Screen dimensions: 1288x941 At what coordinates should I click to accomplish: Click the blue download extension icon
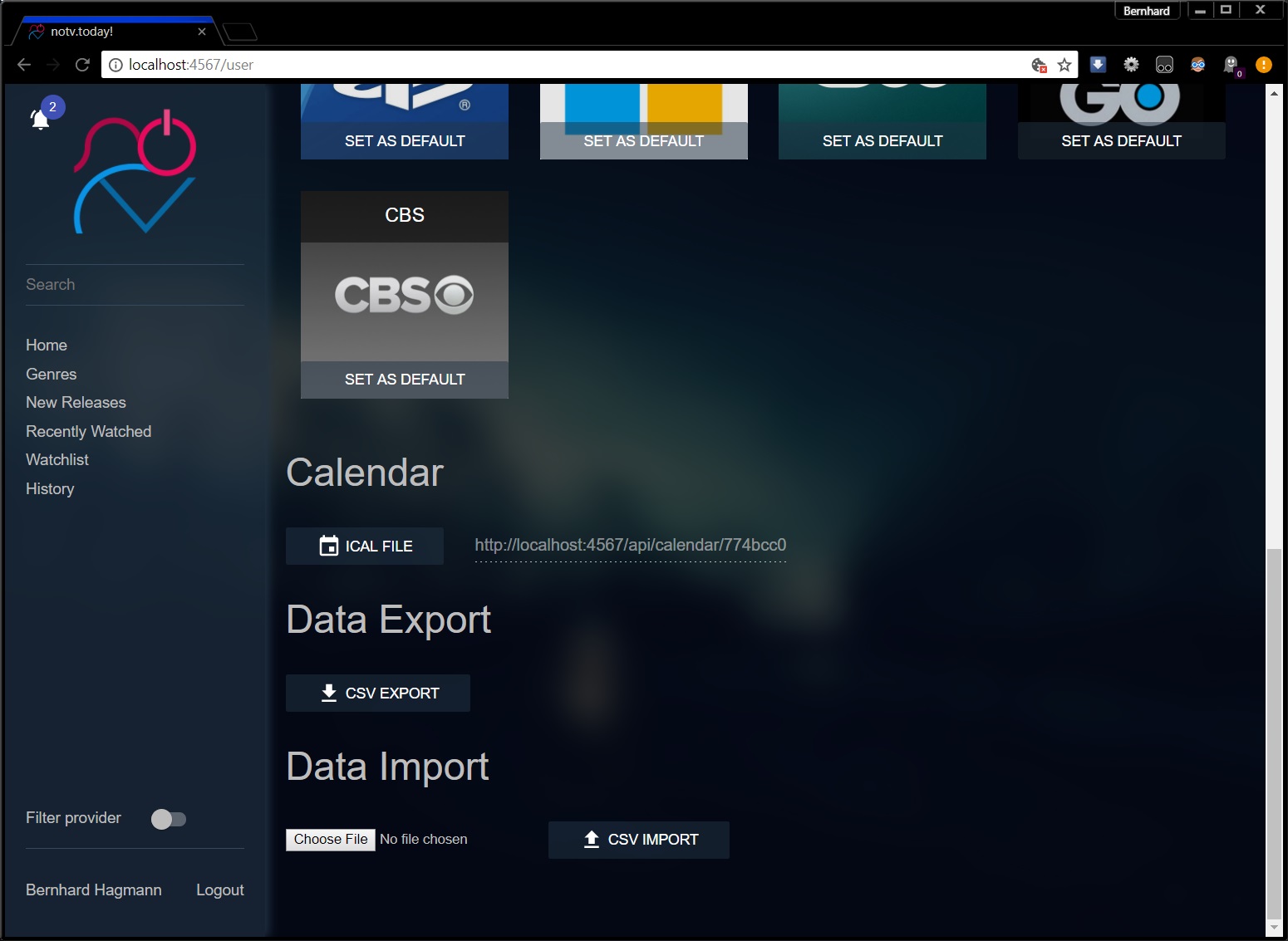[x=1098, y=65]
